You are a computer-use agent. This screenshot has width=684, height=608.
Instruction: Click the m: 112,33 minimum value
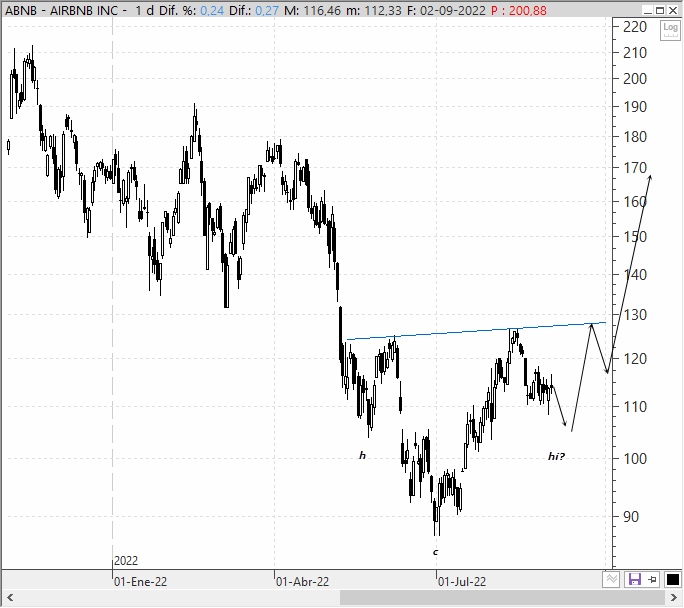coord(374,10)
